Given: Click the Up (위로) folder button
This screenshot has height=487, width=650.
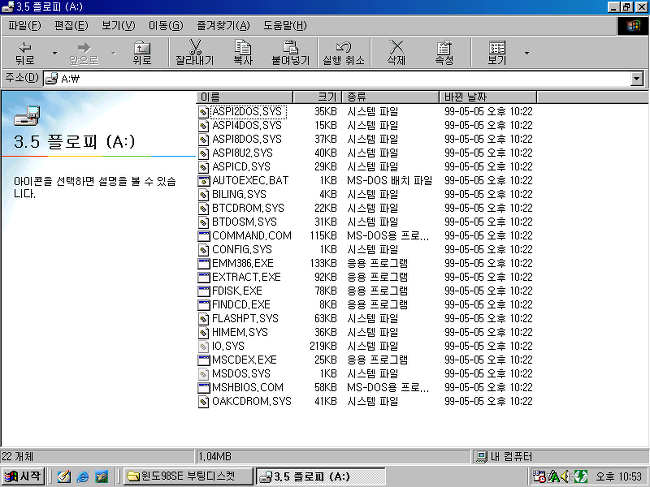Looking at the screenshot, I should (x=142, y=53).
